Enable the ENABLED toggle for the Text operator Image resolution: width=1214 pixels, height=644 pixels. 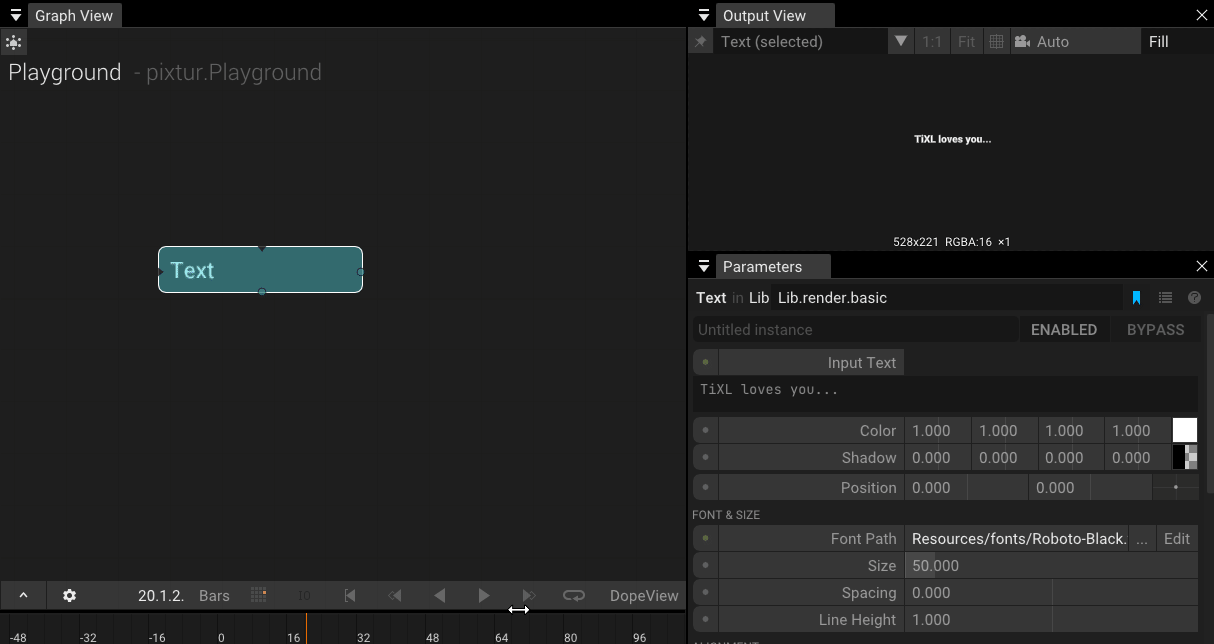(1063, 329)
